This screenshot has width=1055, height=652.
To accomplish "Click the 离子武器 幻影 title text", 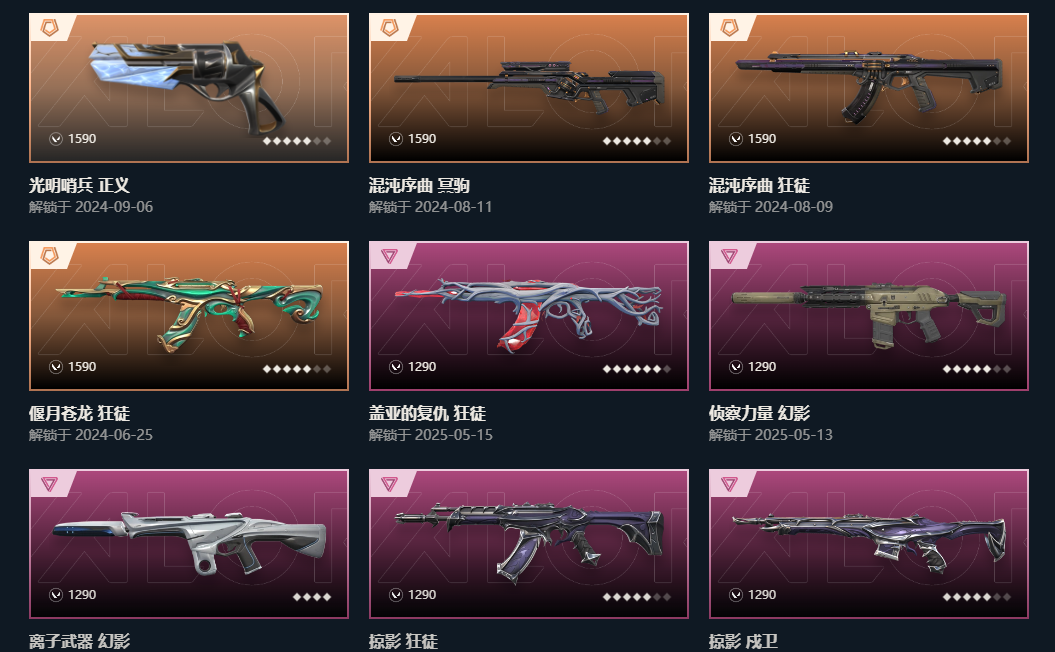I will click(x=79, y=641).
